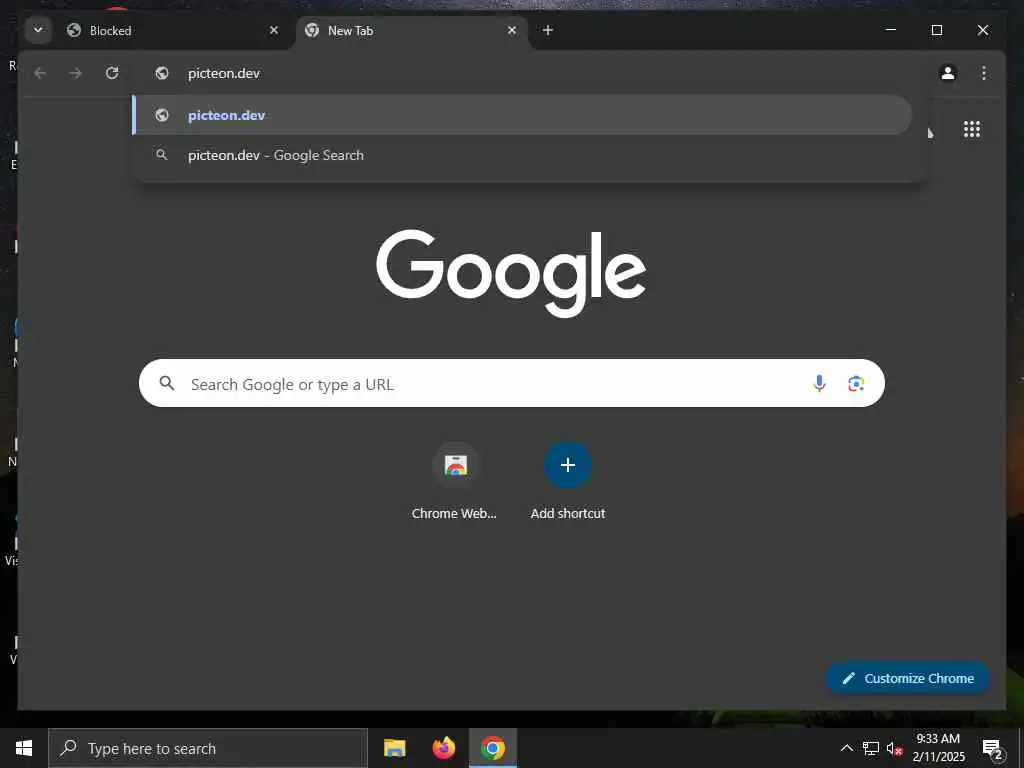Close the New Tab tab
1024x768 pixels.
tap(512, 30)
